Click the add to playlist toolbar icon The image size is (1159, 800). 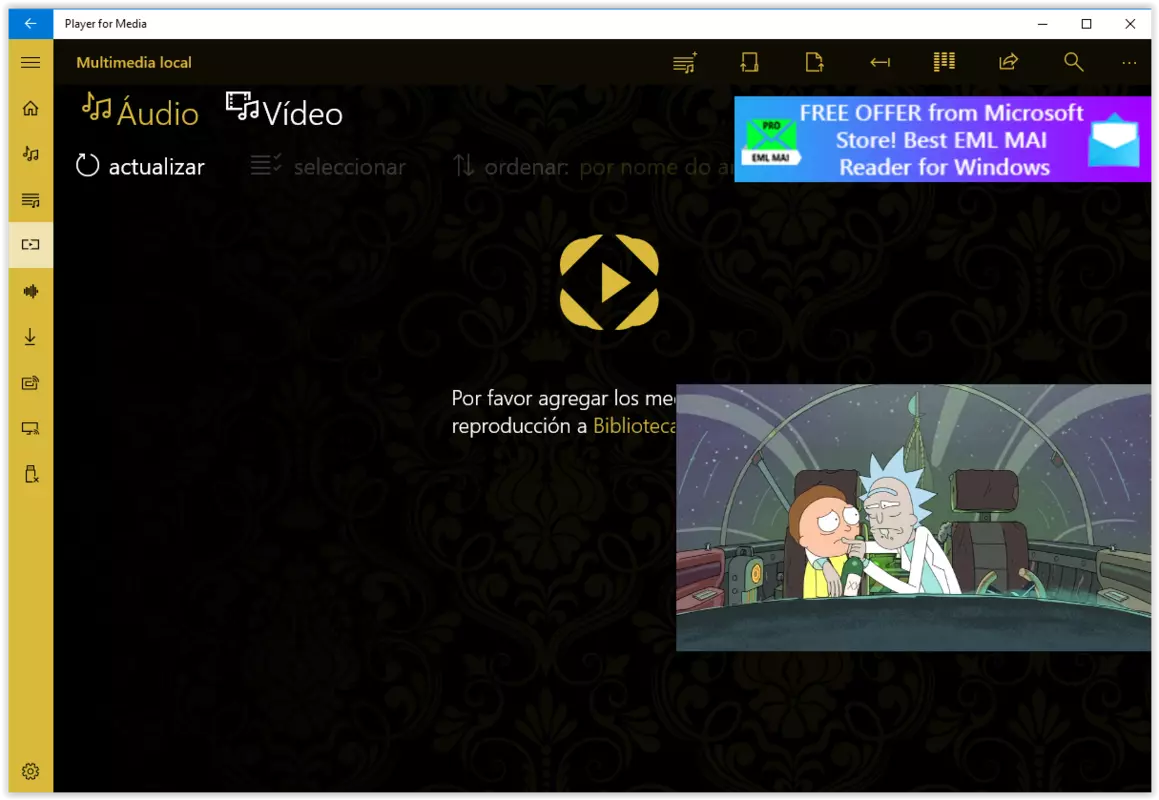click(685, 63)
